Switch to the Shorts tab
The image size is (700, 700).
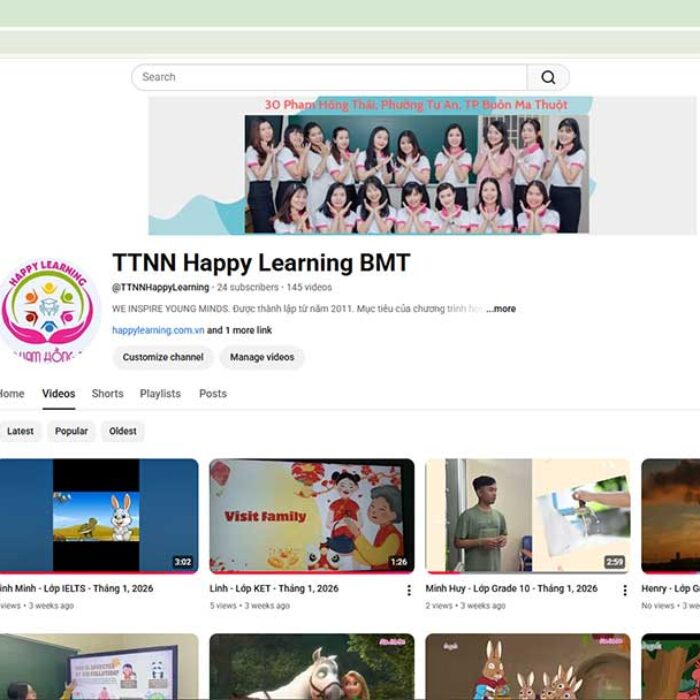coord(107,394)
